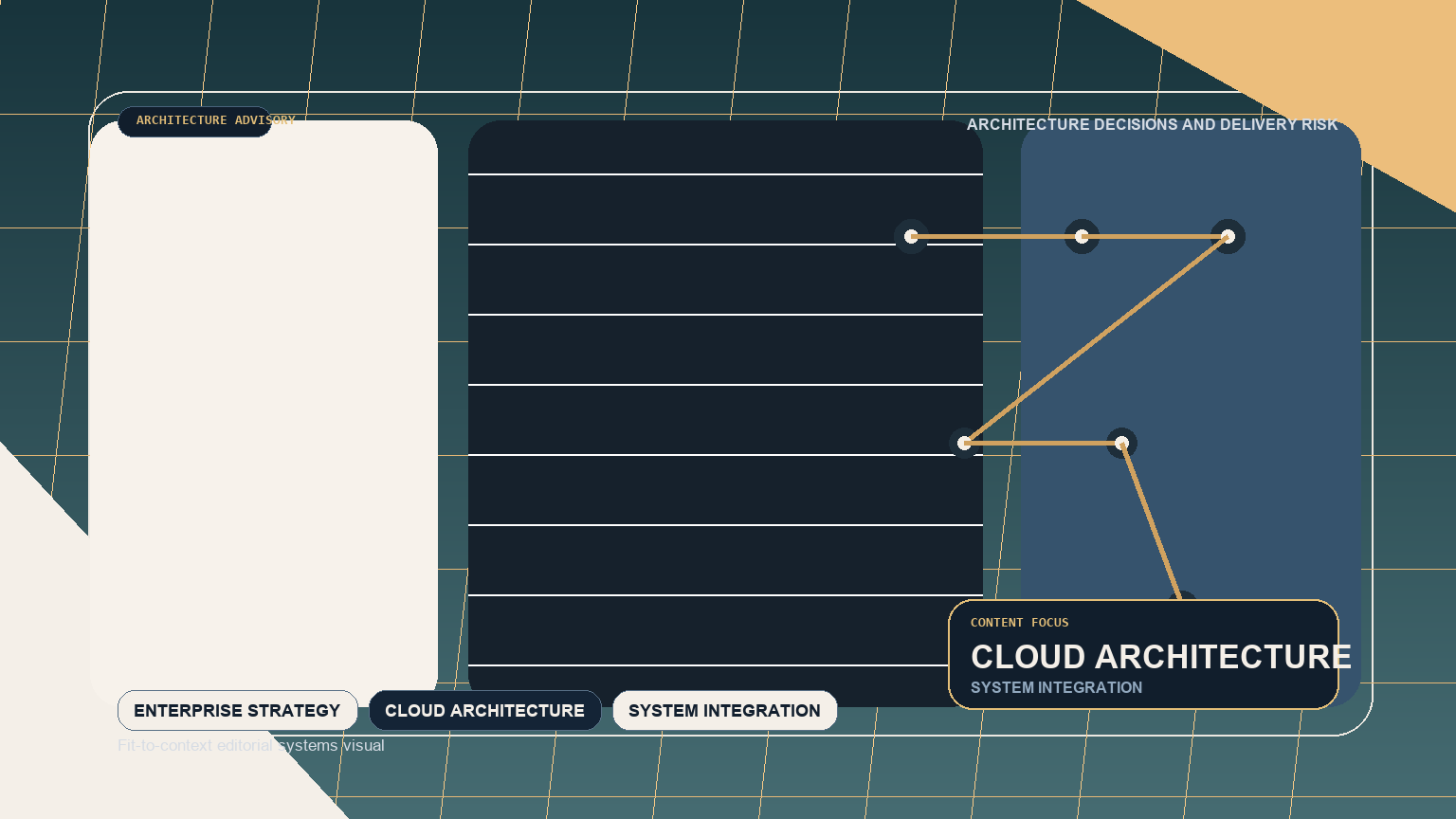
Task: Select node ending the lower horizontal connector
Action: coord(1121,443)
